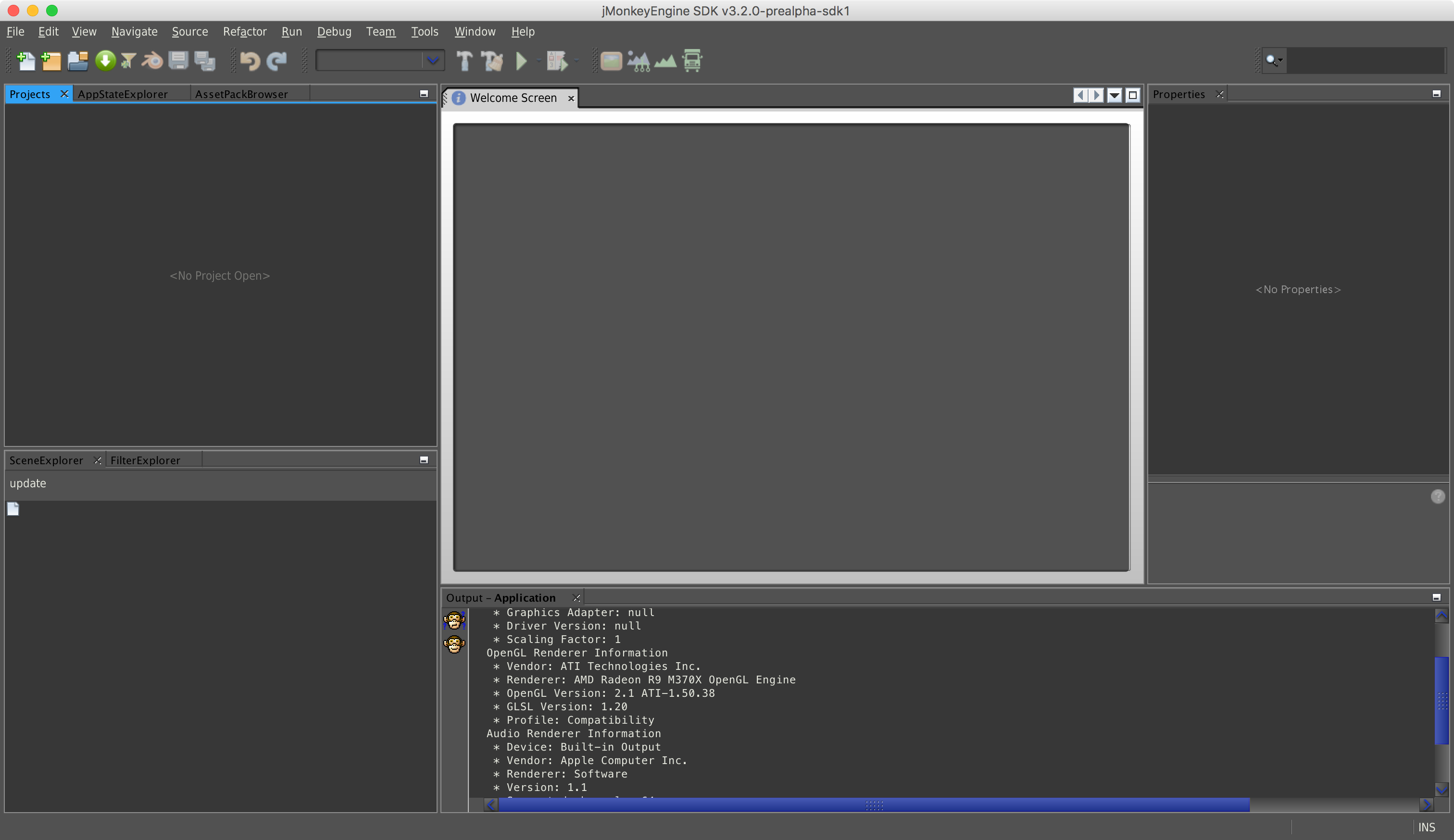Open a new project with the New Project icon
Viewport: 1454px width, 840px height.
[51, 61]
